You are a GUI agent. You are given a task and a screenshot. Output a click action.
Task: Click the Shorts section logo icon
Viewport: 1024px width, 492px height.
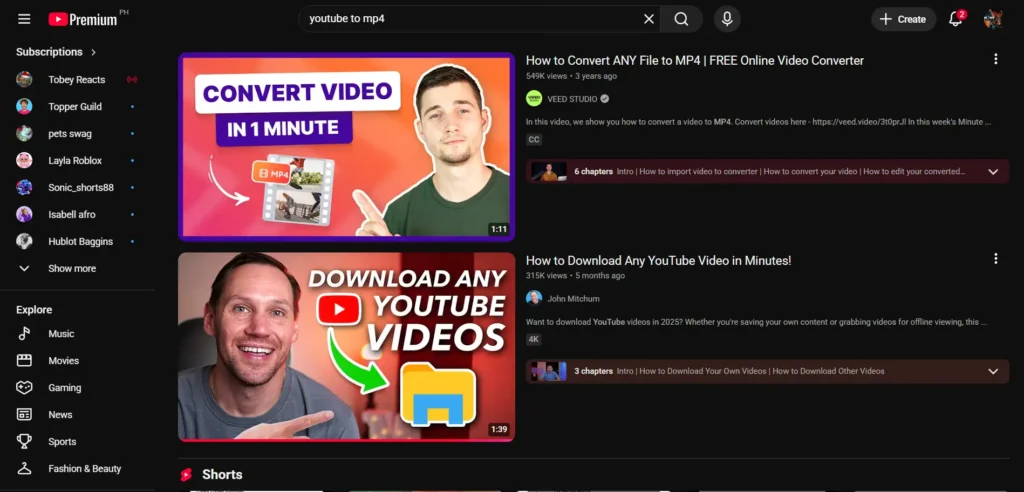[186, 475]
